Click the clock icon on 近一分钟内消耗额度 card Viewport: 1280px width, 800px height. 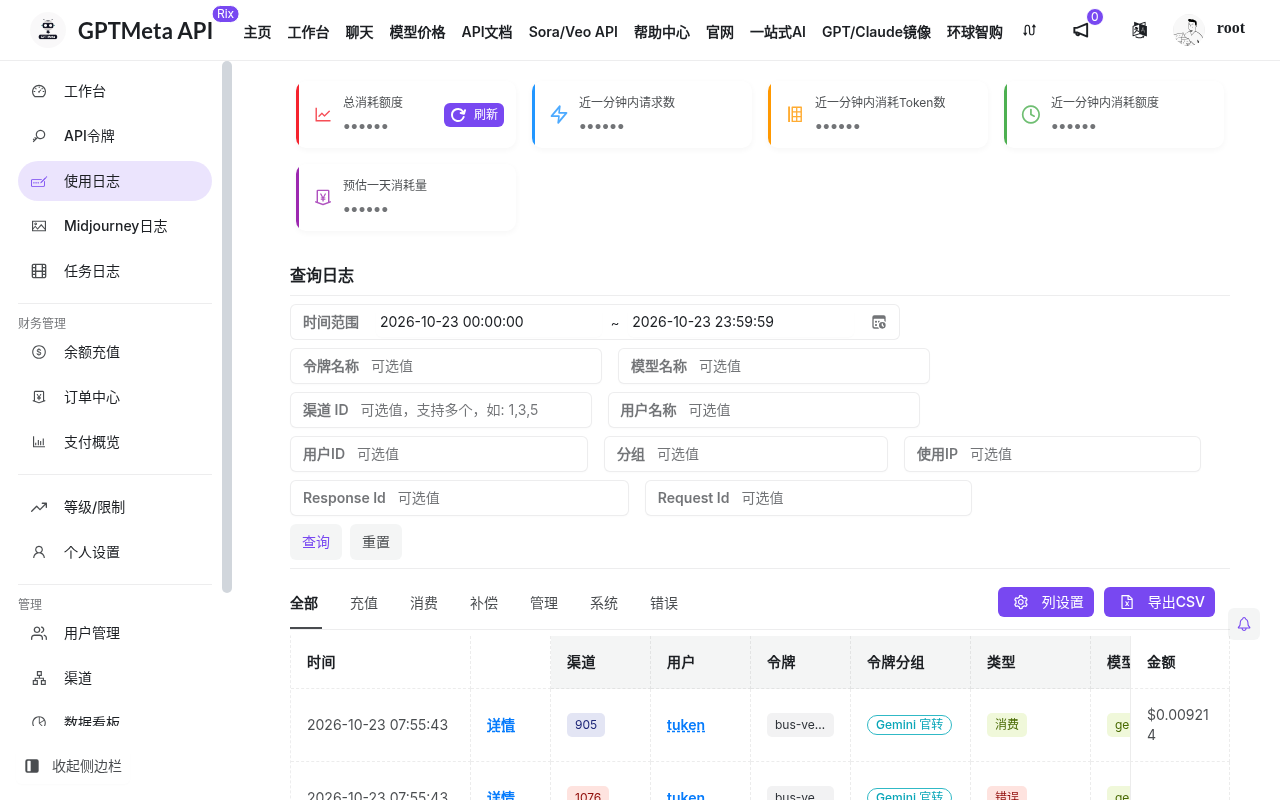(1031, 114)
